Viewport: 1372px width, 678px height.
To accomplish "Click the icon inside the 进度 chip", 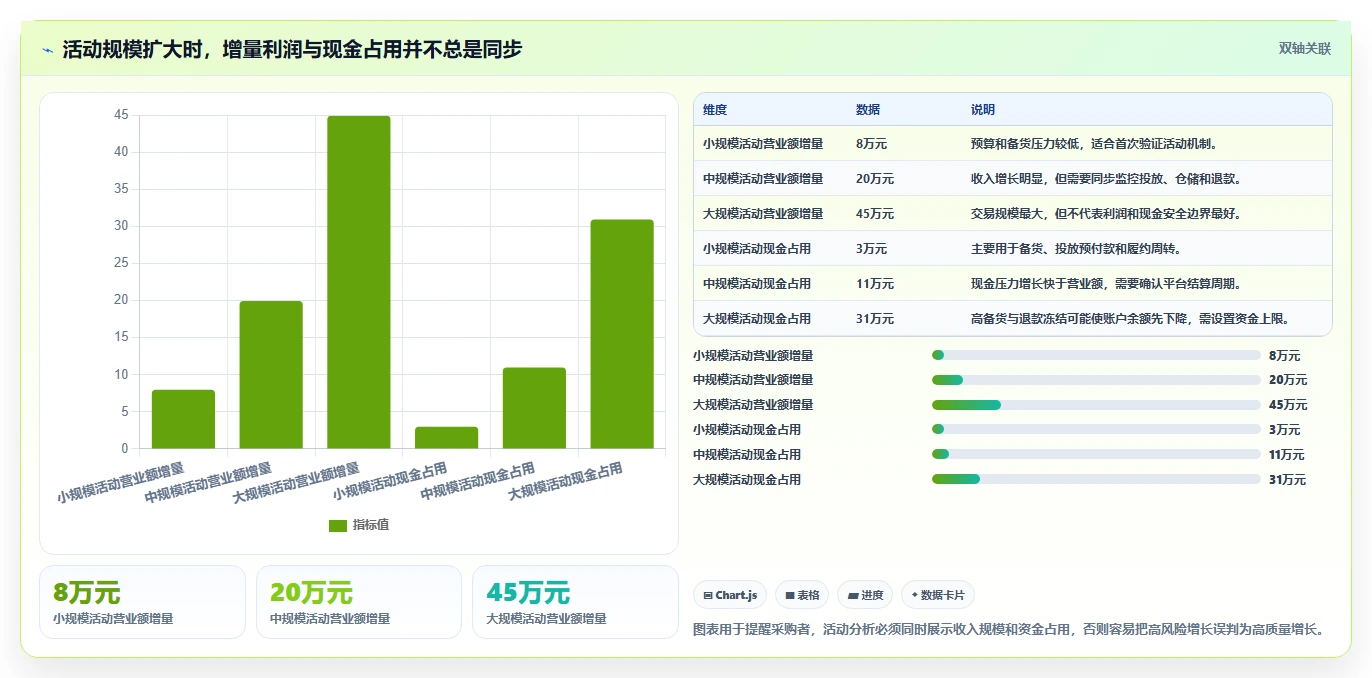I will 853,595.
